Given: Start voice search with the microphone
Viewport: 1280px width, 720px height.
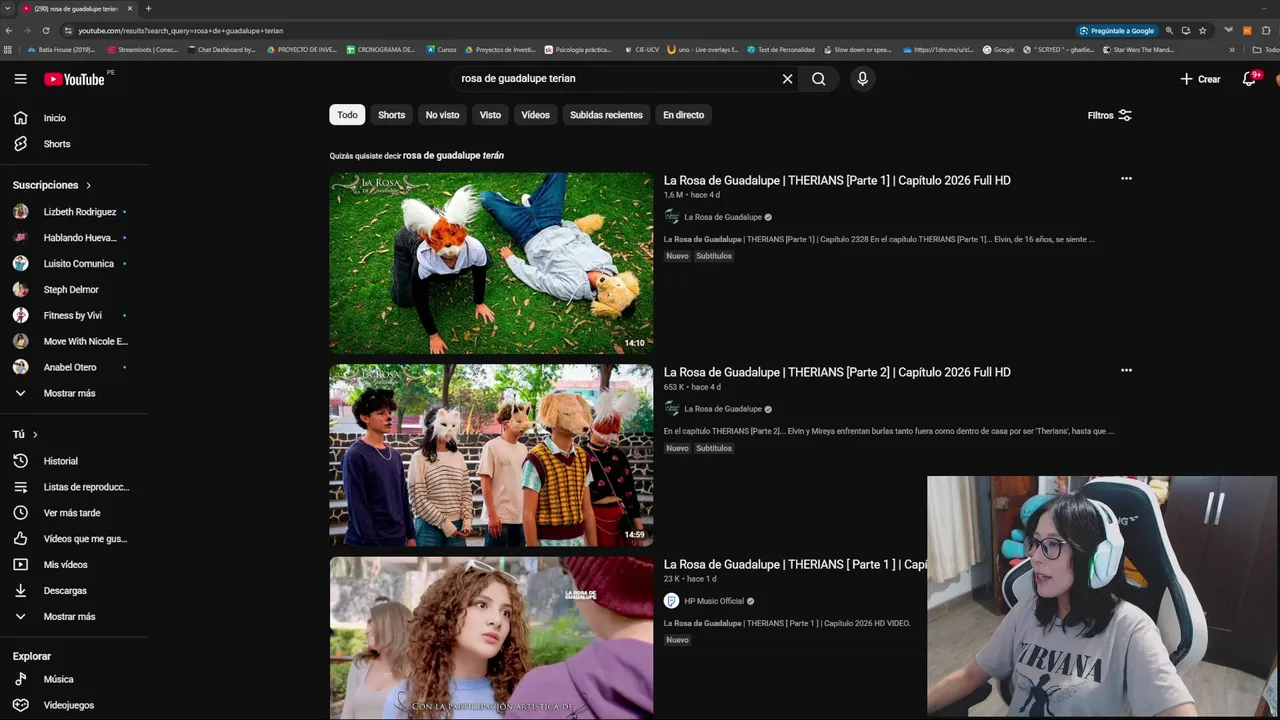Looking at the screenshot, I should 862,79.
